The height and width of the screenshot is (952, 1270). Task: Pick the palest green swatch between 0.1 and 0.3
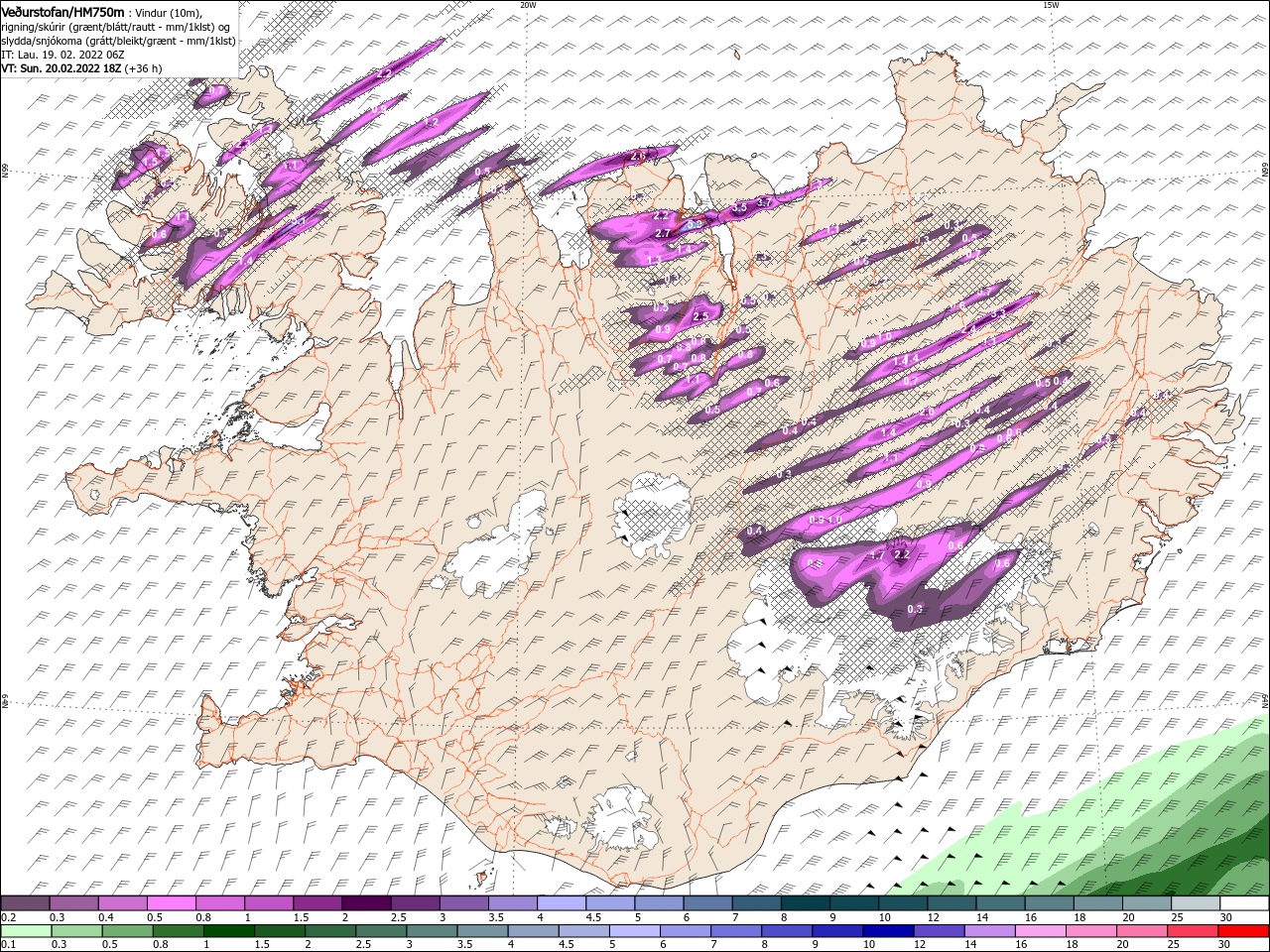26,930
